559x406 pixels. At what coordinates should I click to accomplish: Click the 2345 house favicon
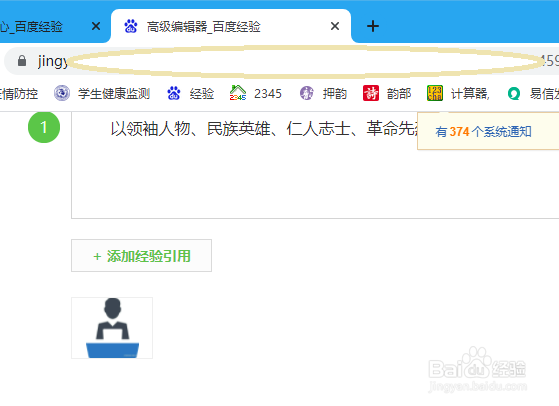tap(238, 93)
